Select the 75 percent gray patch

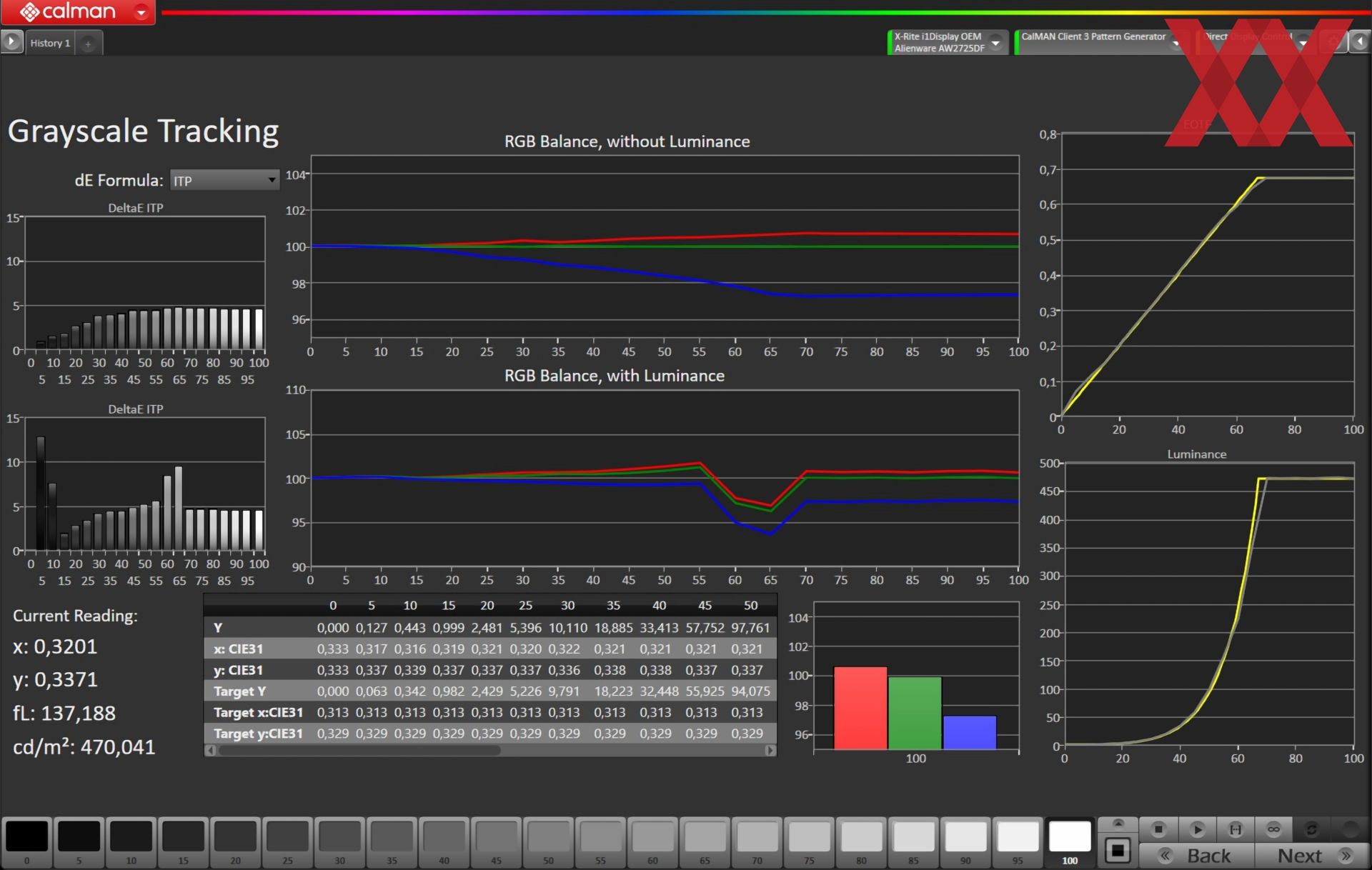(x=810, y=841)
